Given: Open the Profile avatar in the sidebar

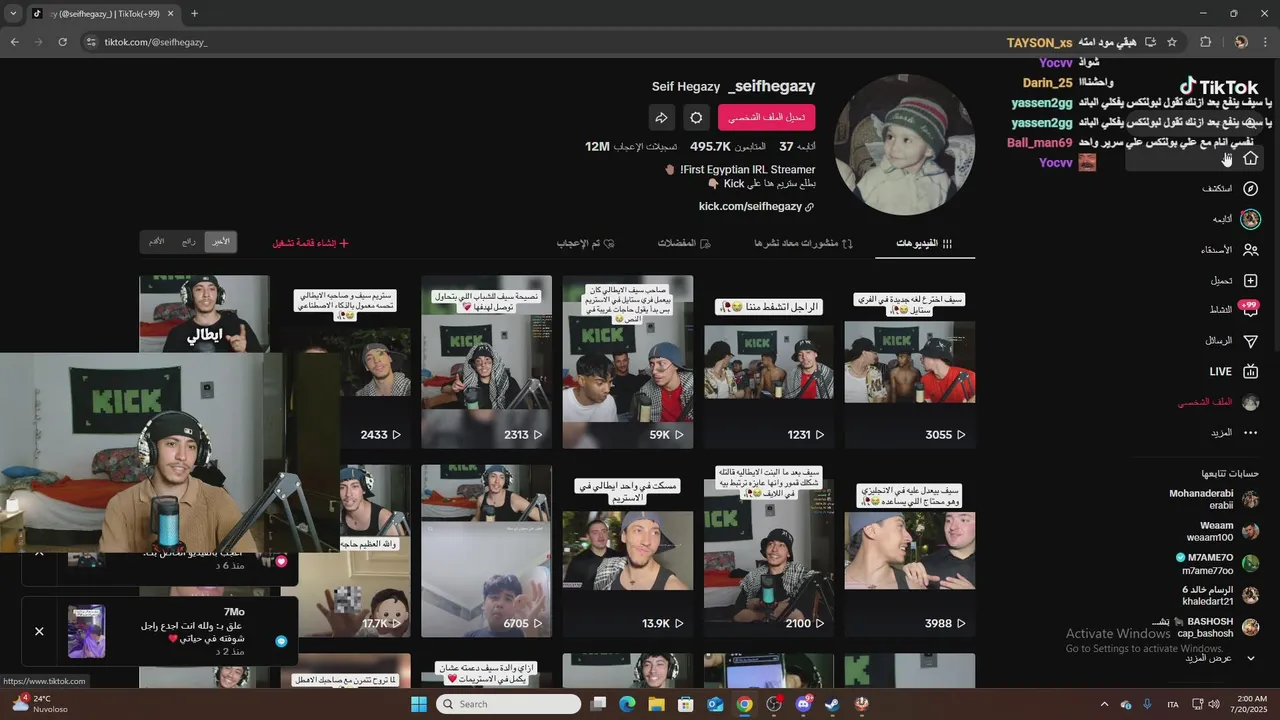Looking at the screenshot, I should [1250, 402].
